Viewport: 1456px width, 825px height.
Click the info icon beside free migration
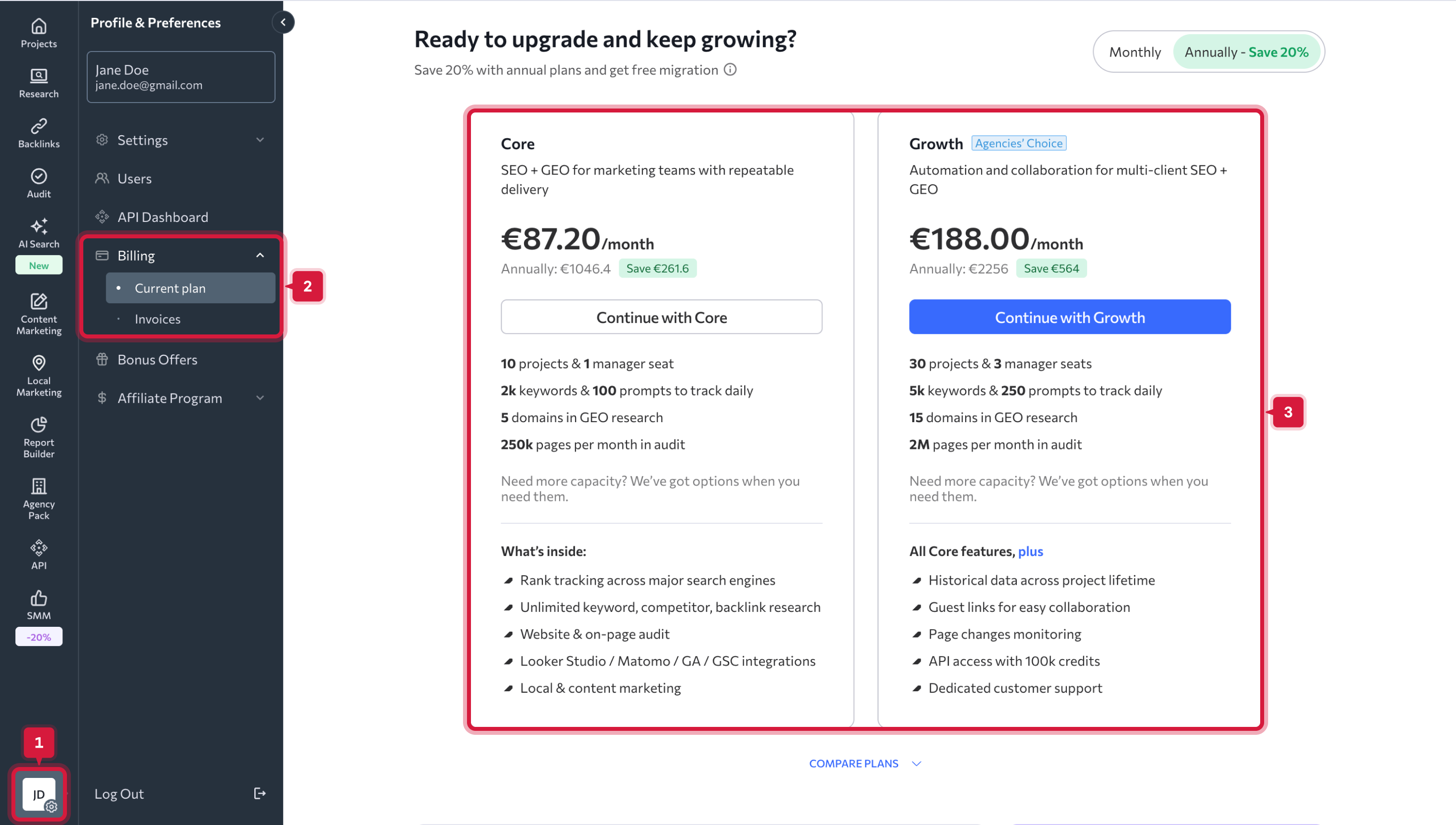(730, 70)
